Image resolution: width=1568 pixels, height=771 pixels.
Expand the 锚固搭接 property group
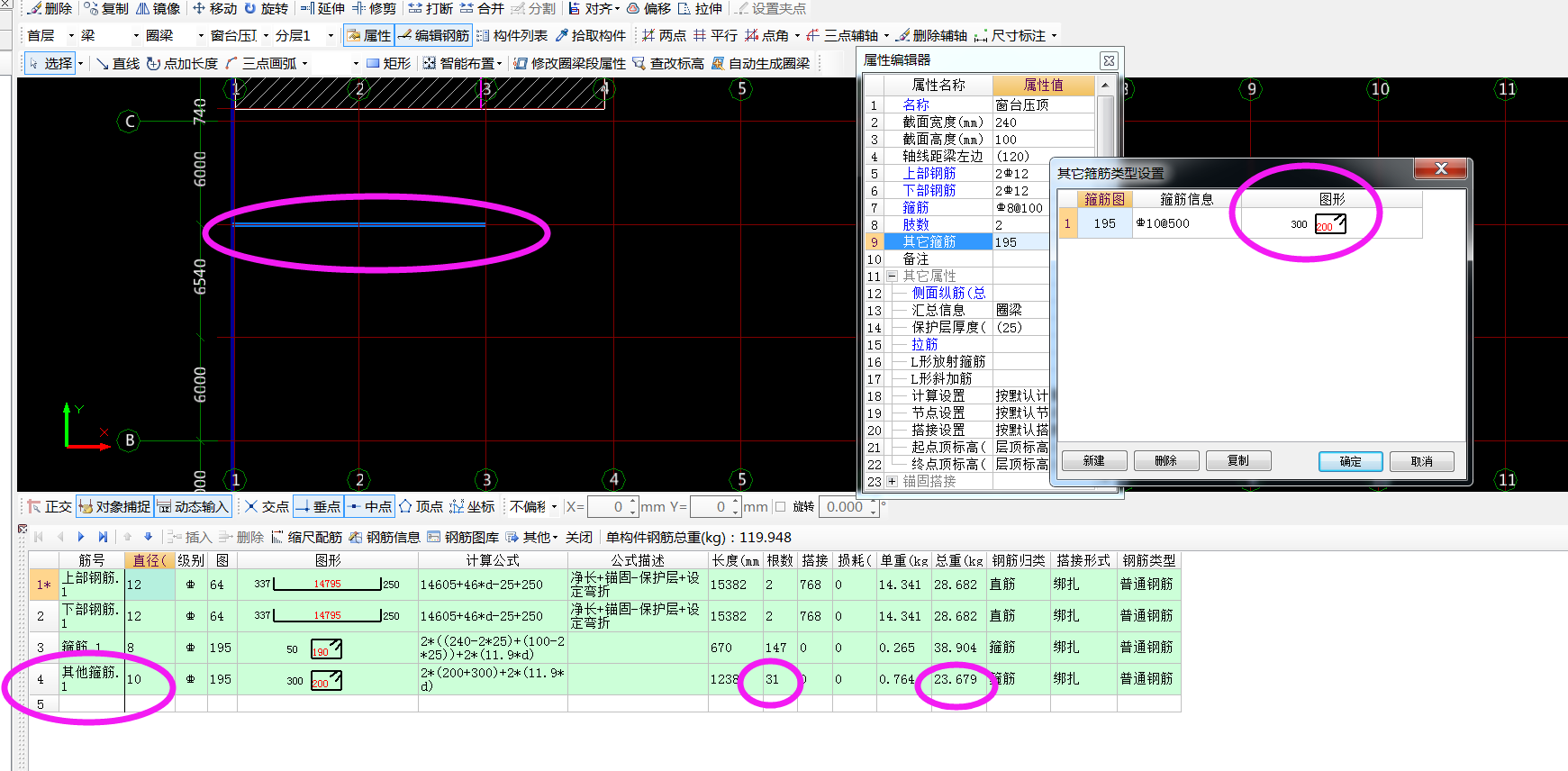(x=892, y=481)
